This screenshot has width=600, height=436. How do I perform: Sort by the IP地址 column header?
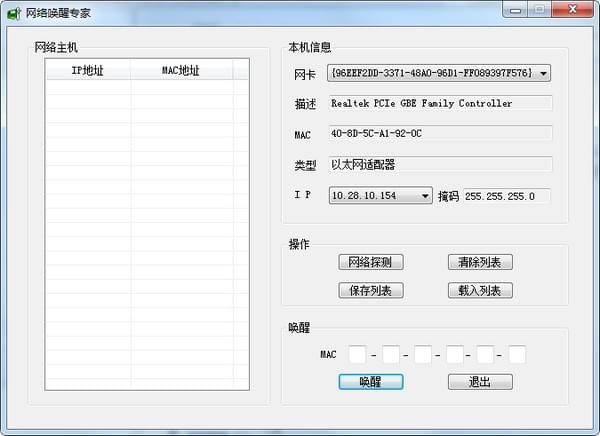pos(88,70)
